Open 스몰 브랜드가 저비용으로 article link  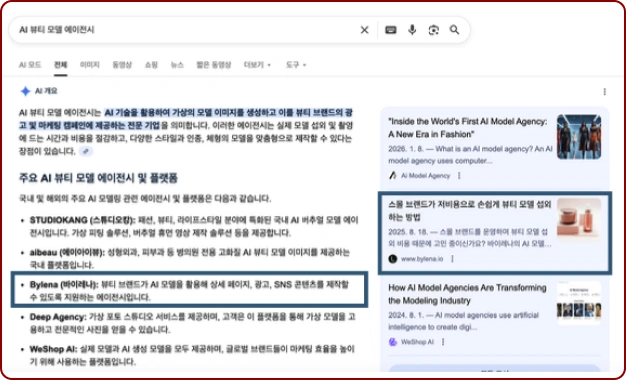[470, 211]
